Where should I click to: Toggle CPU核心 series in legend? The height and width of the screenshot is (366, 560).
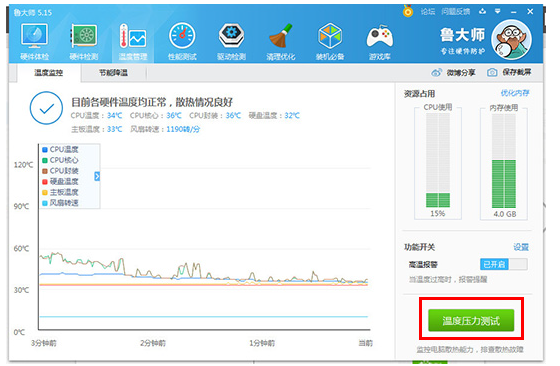point(60,160)
